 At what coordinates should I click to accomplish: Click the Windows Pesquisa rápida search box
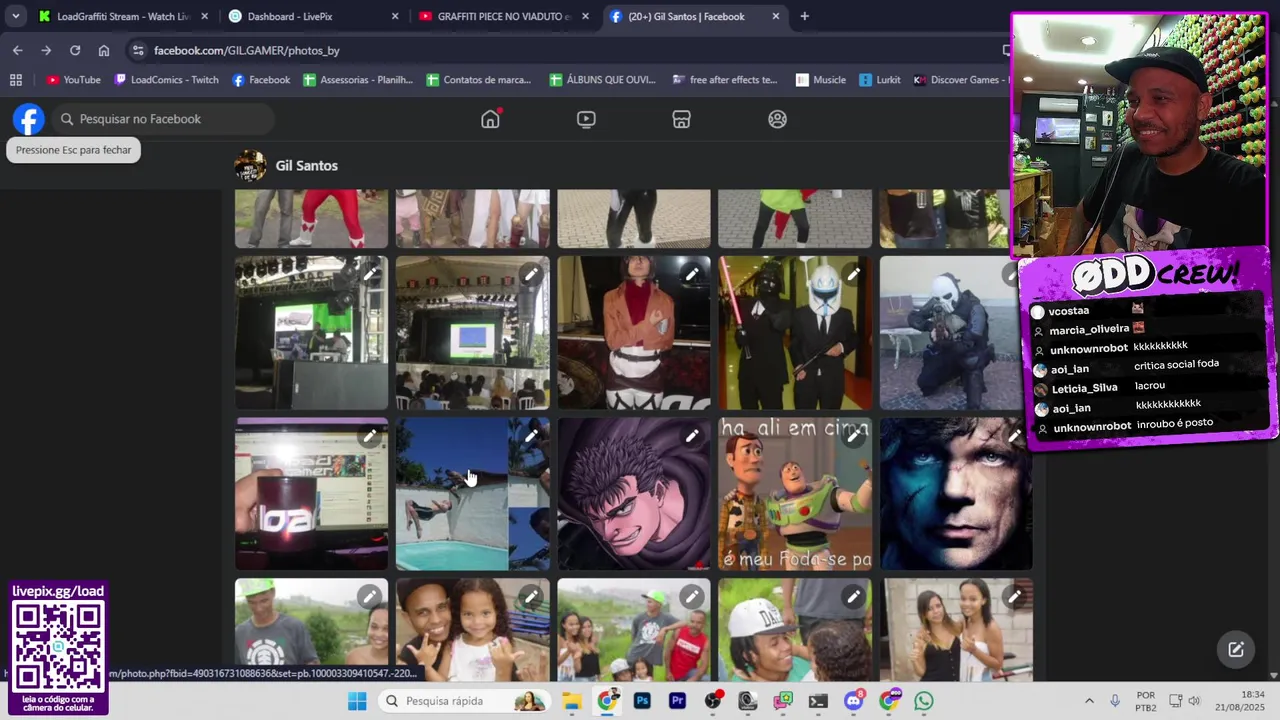click(x=465, y=701)
